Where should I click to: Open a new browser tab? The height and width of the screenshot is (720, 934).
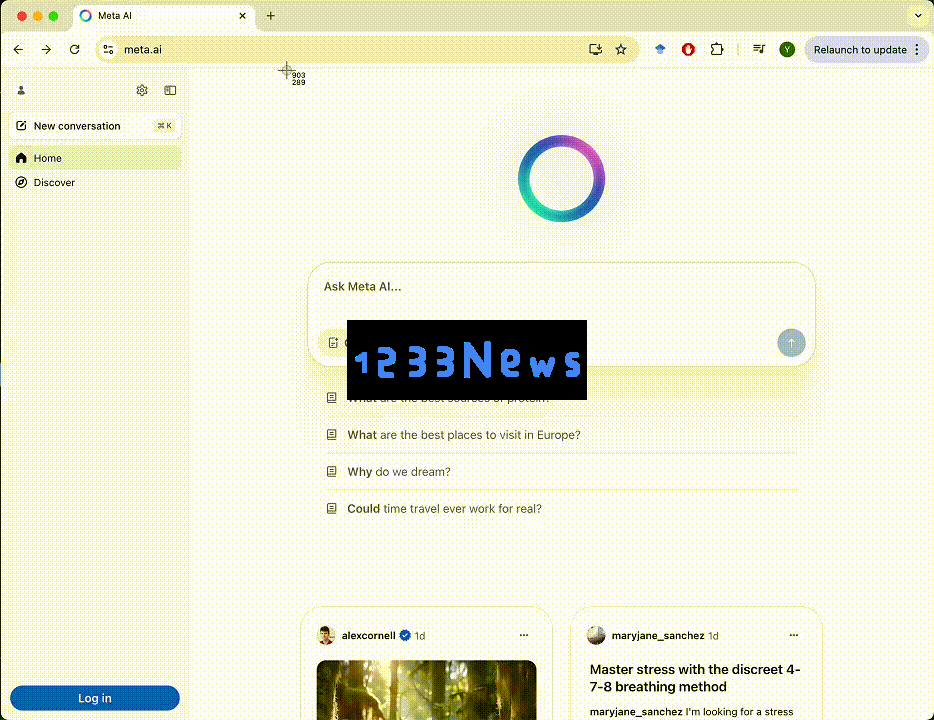click(270, 16)
